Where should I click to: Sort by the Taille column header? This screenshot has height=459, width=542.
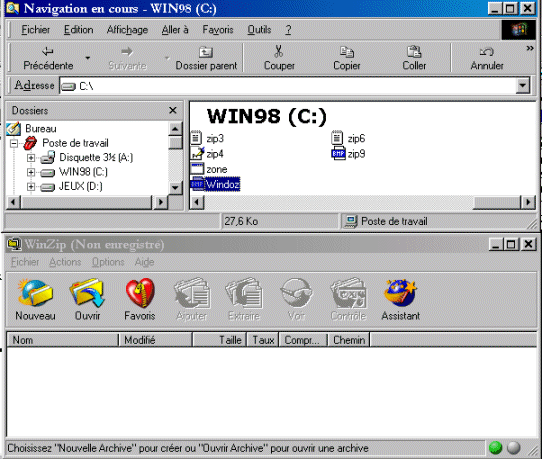(219, 340)
